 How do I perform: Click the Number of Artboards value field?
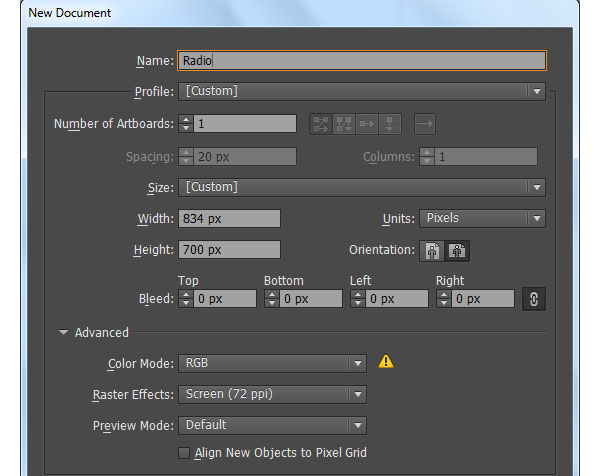click(245, 124)
